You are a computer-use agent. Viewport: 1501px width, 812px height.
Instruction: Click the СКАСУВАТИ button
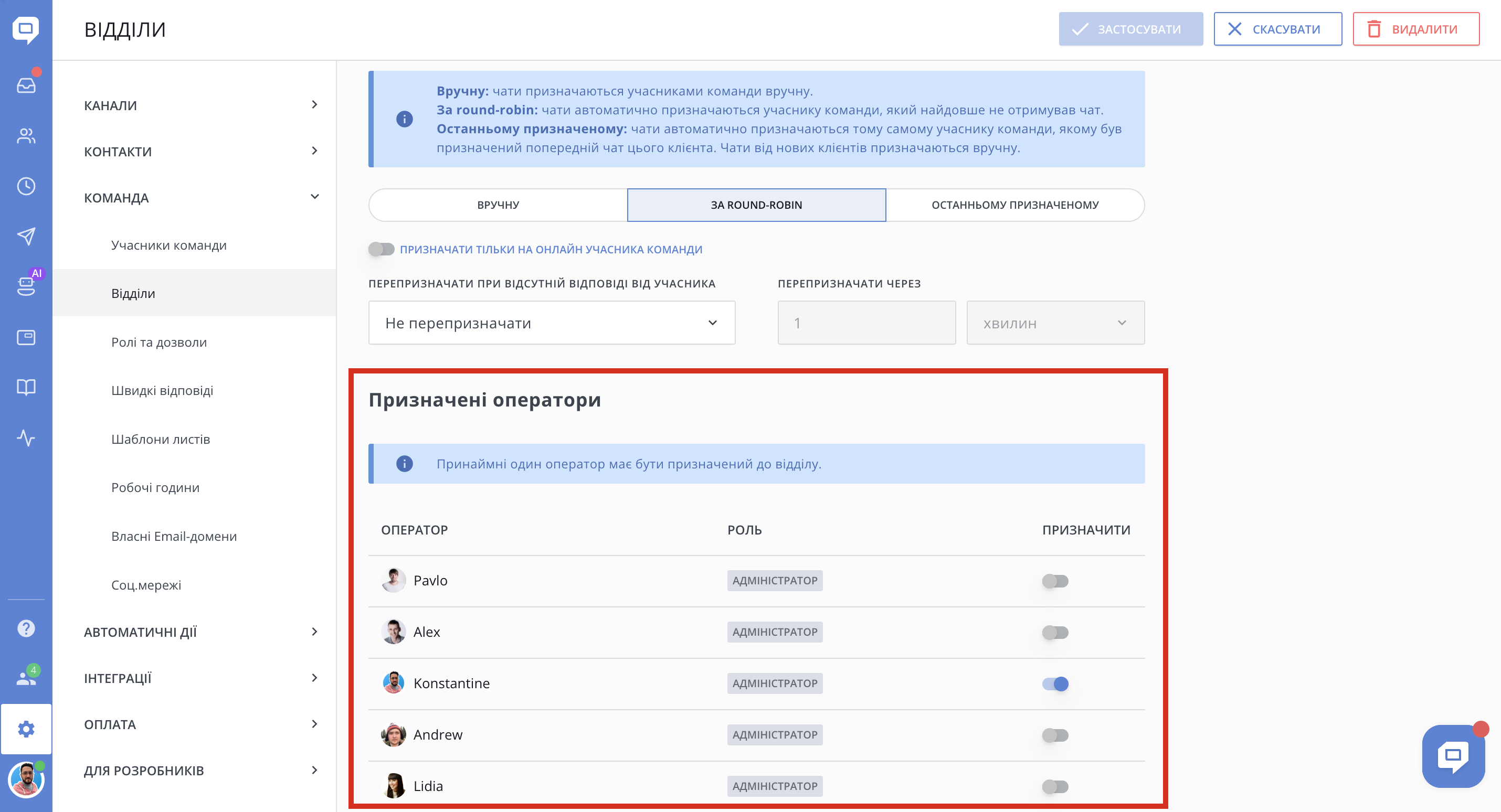click(1277, 29)
